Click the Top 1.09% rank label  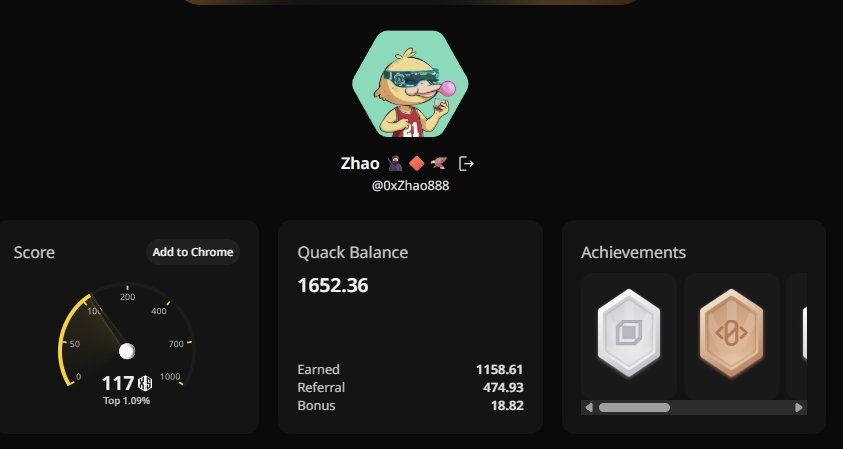pos(126,401)
